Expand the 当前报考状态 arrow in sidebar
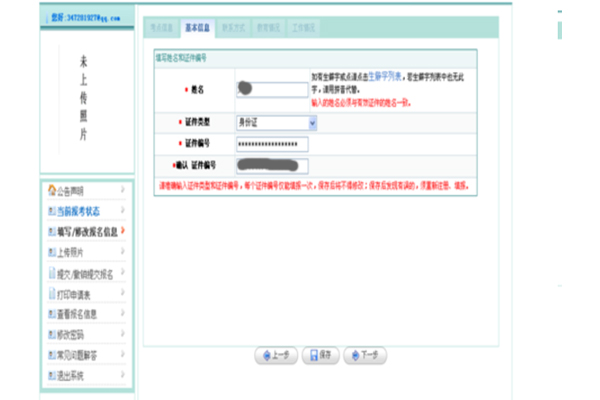Image resolution: width=600 pixels, height=400 pixels. click(123, 210)
